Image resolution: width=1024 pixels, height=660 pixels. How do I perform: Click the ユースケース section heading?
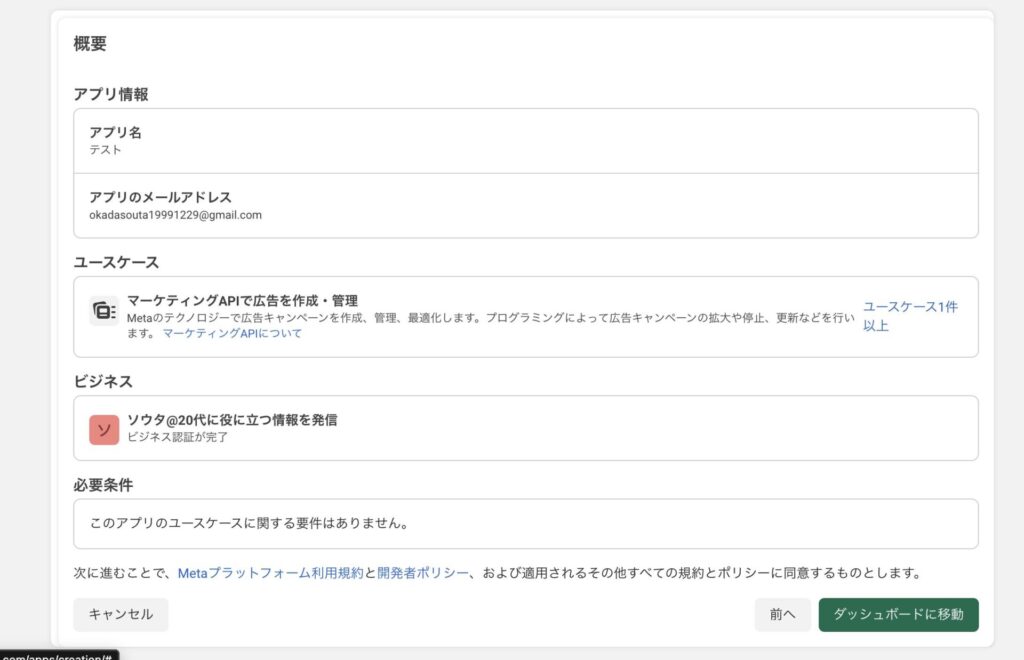(x=116, y=262)
